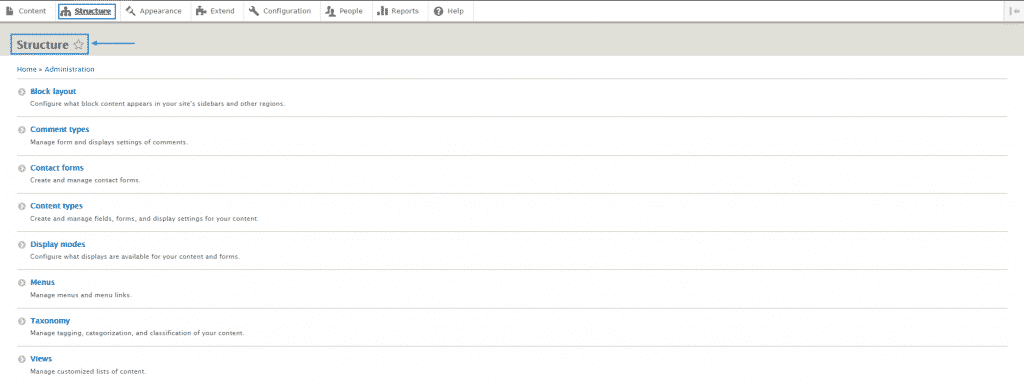Click the arrow bullet icon before Views

(x=22, y=359)
